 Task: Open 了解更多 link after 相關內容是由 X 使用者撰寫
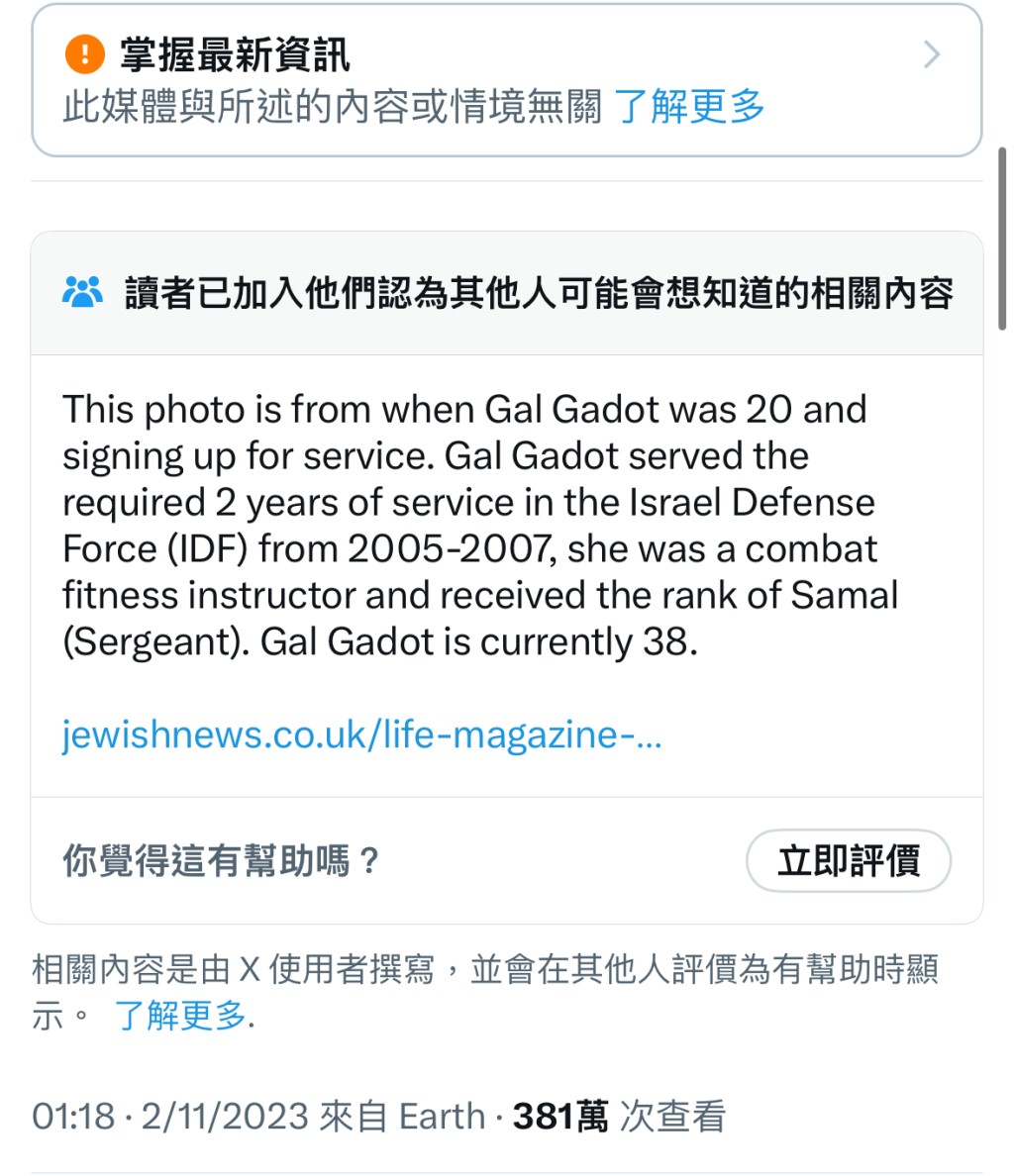(x=180, y=1016)
